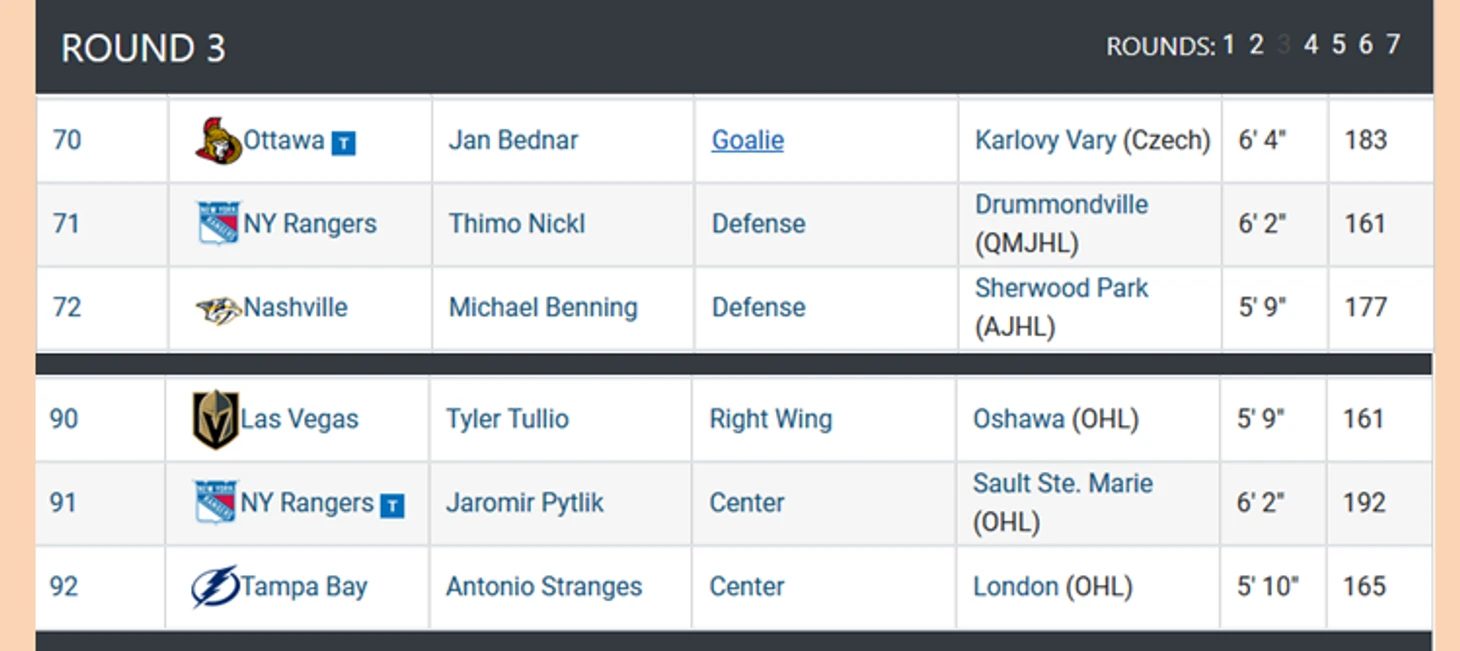This screenshot has width=1460, height=651.
Task: Open Jan Bednar's player page
Action: pos(513,140)
